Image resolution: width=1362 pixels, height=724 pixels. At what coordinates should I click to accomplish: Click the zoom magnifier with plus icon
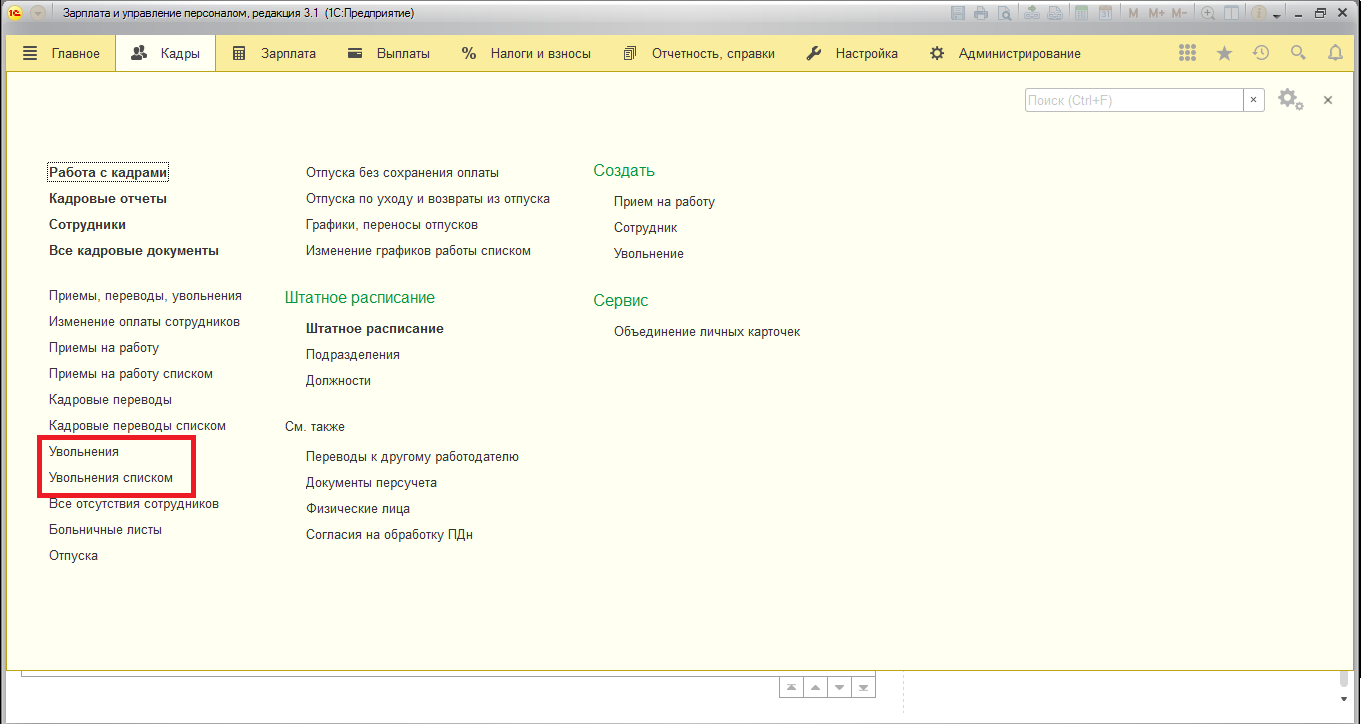[1208, 13]
